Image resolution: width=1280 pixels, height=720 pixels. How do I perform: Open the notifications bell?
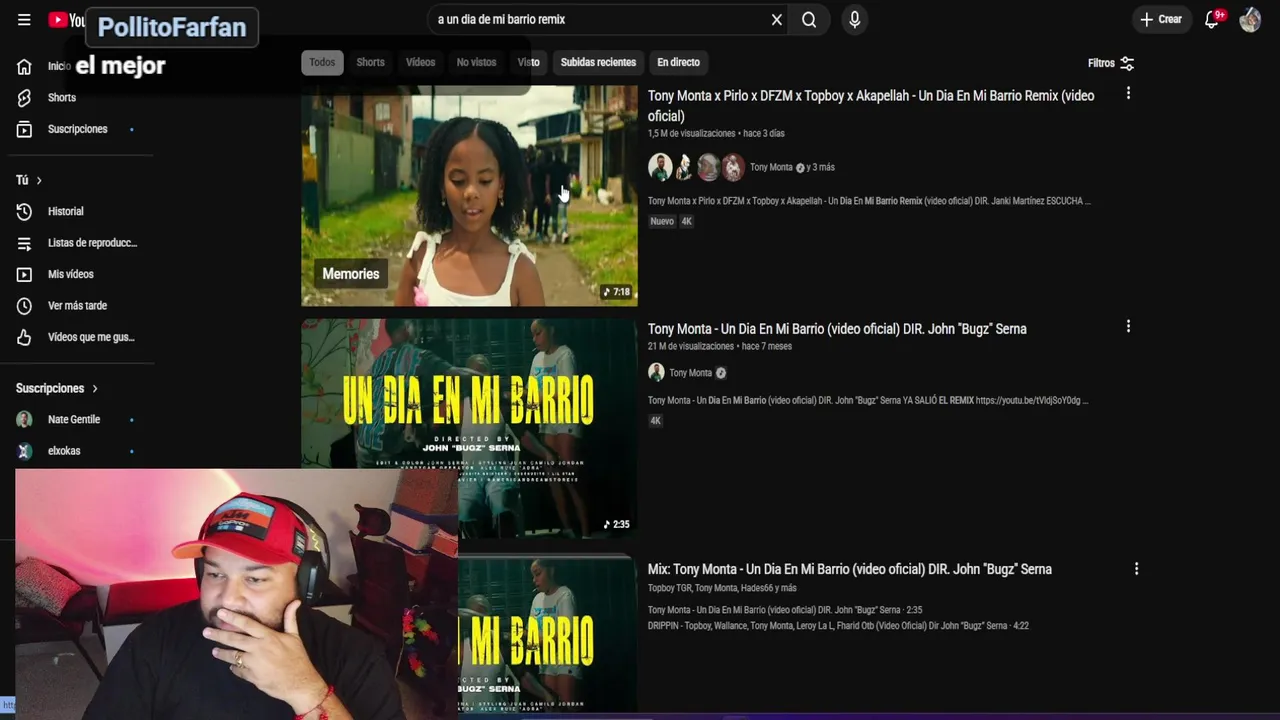pyautogui.click(x=1212, y=20)
